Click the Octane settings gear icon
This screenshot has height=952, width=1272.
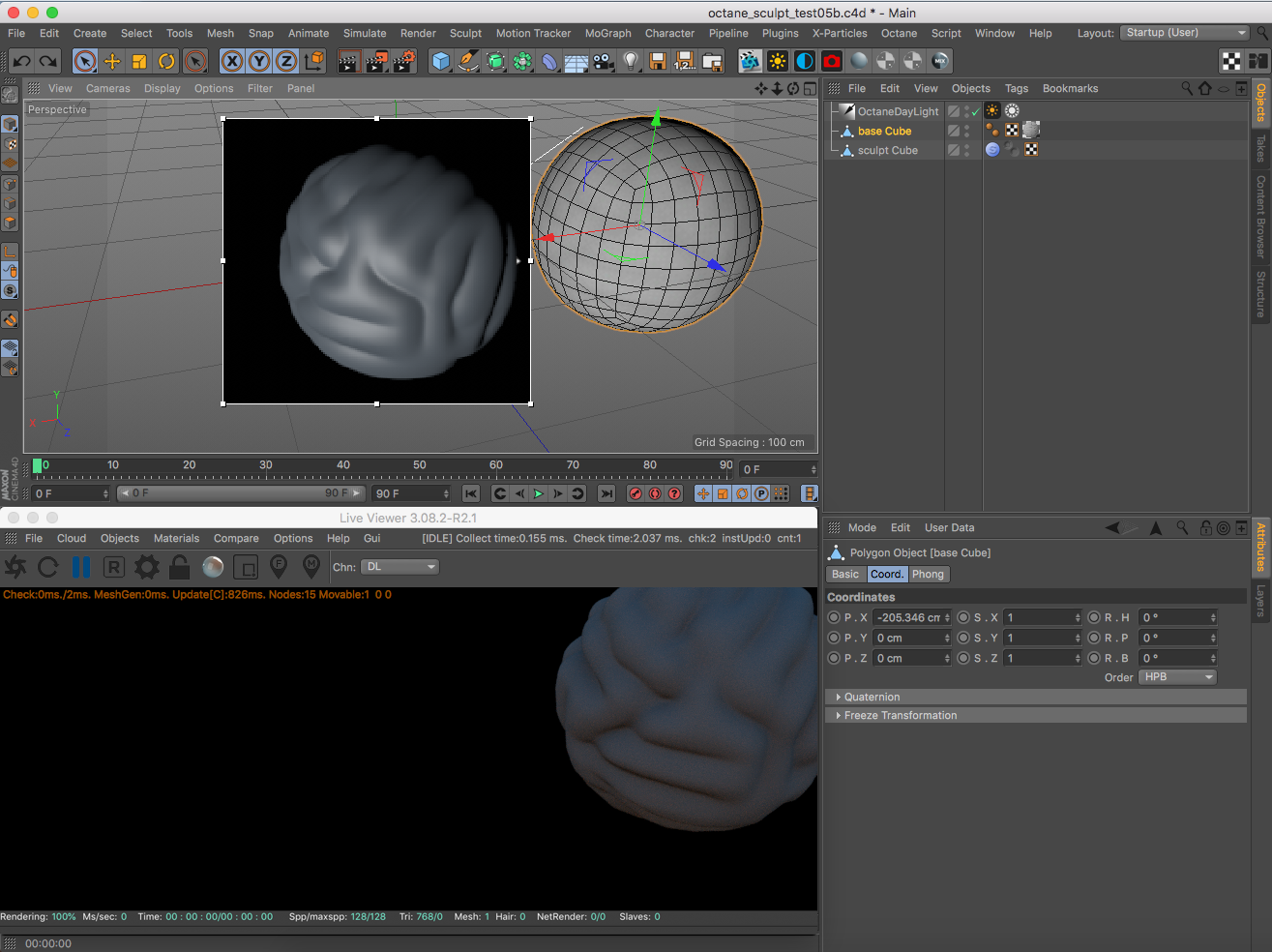(x=147, y=567)
